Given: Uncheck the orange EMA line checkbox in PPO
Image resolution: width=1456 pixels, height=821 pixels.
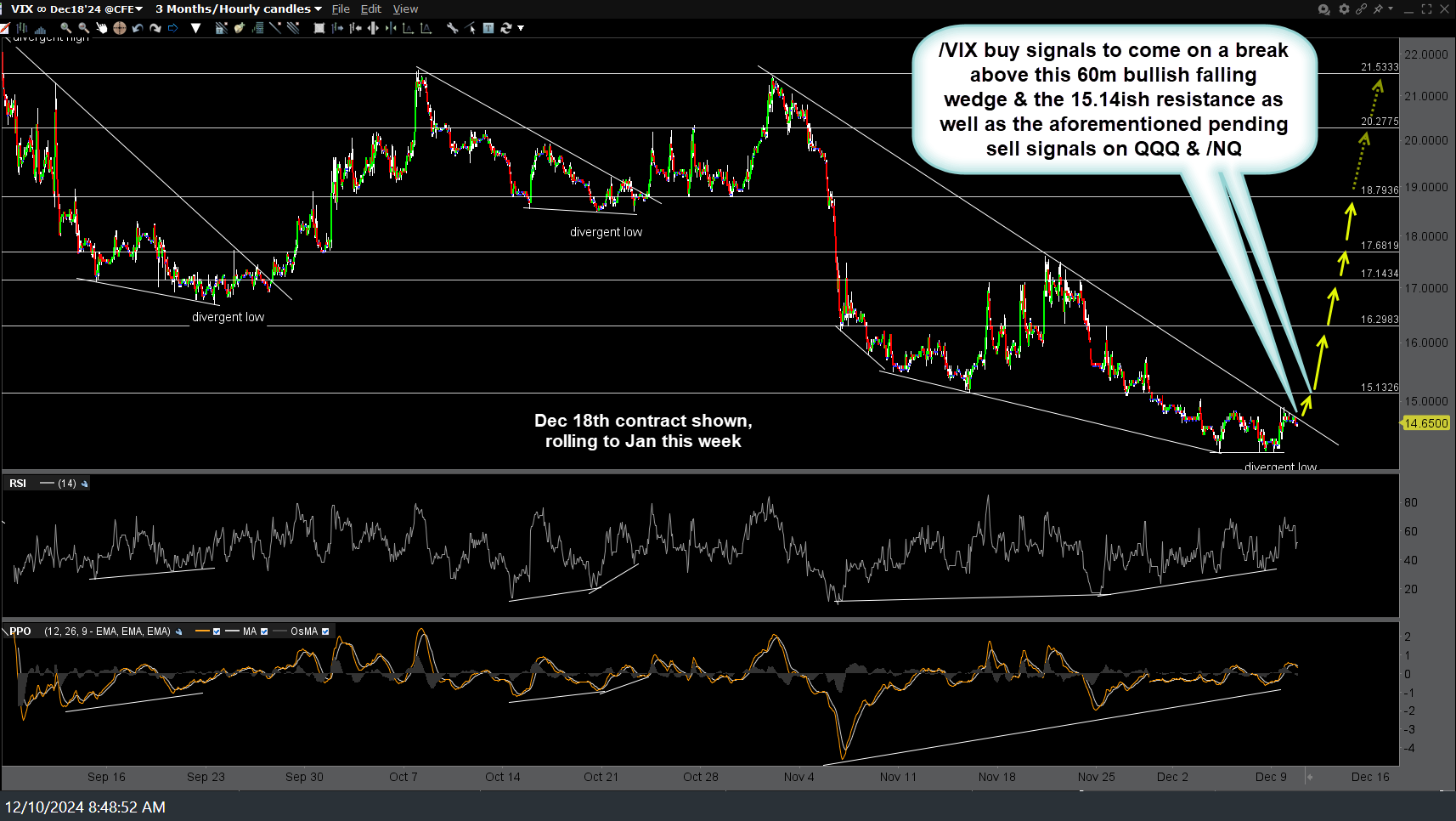Looking at the screenshot, I should point(217,632).
